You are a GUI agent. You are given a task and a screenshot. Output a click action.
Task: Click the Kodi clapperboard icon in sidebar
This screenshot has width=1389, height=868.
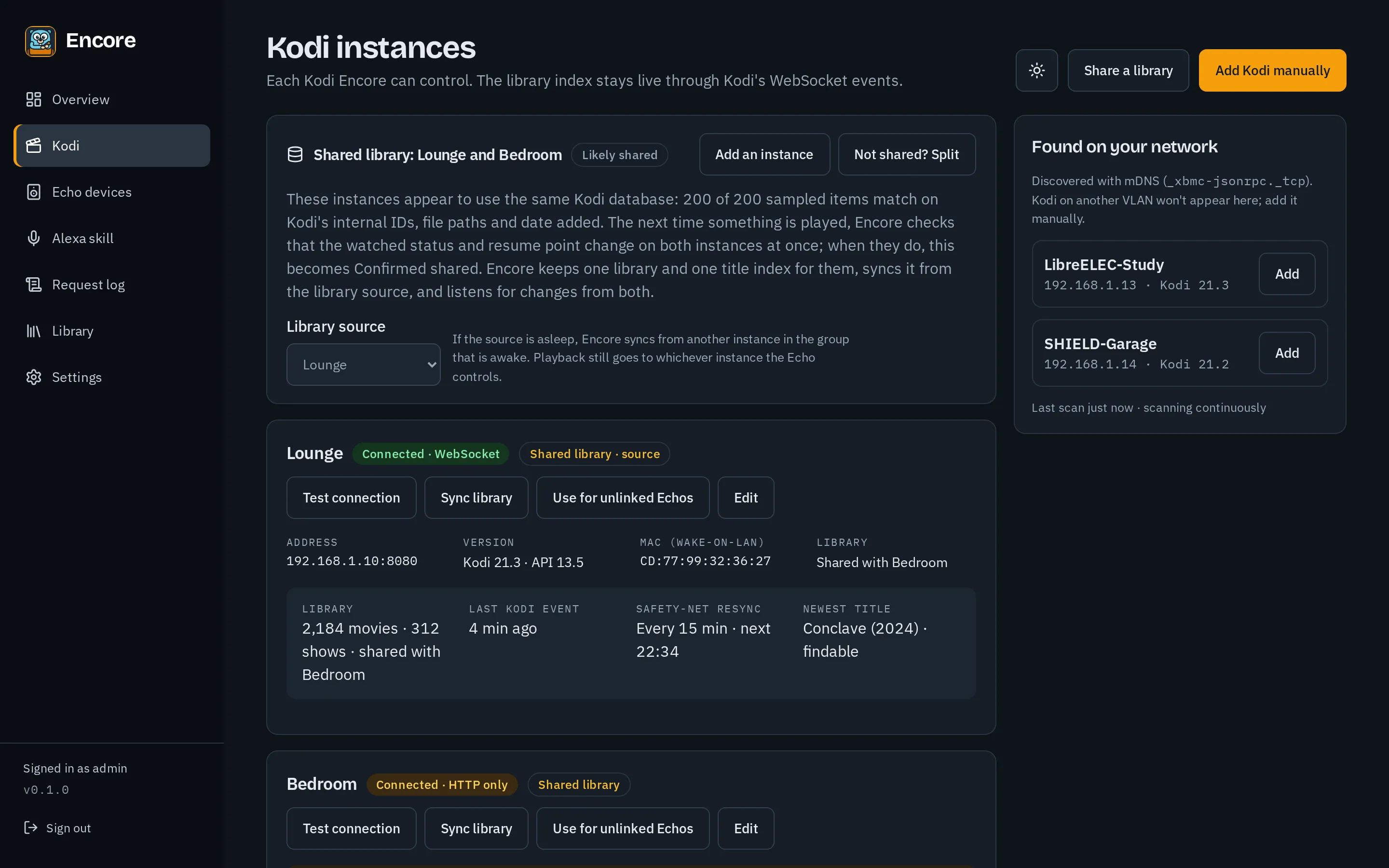tap(34, 146)
